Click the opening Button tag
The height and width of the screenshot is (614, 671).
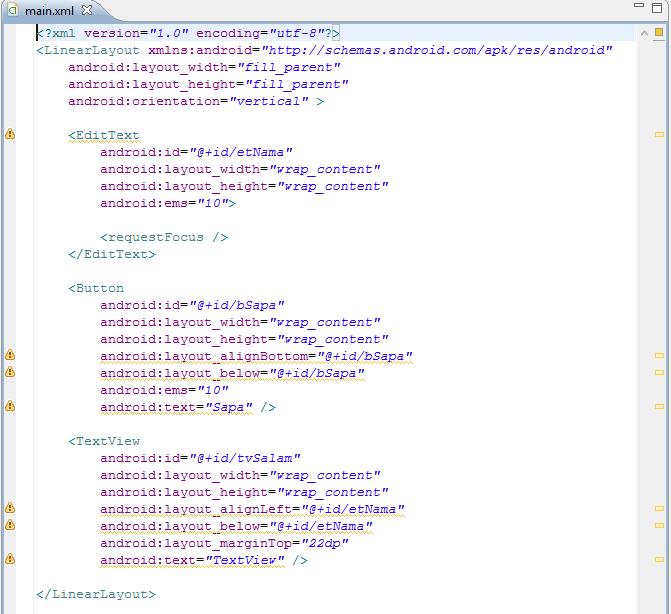pyautogui.click(x=96, y=288)
